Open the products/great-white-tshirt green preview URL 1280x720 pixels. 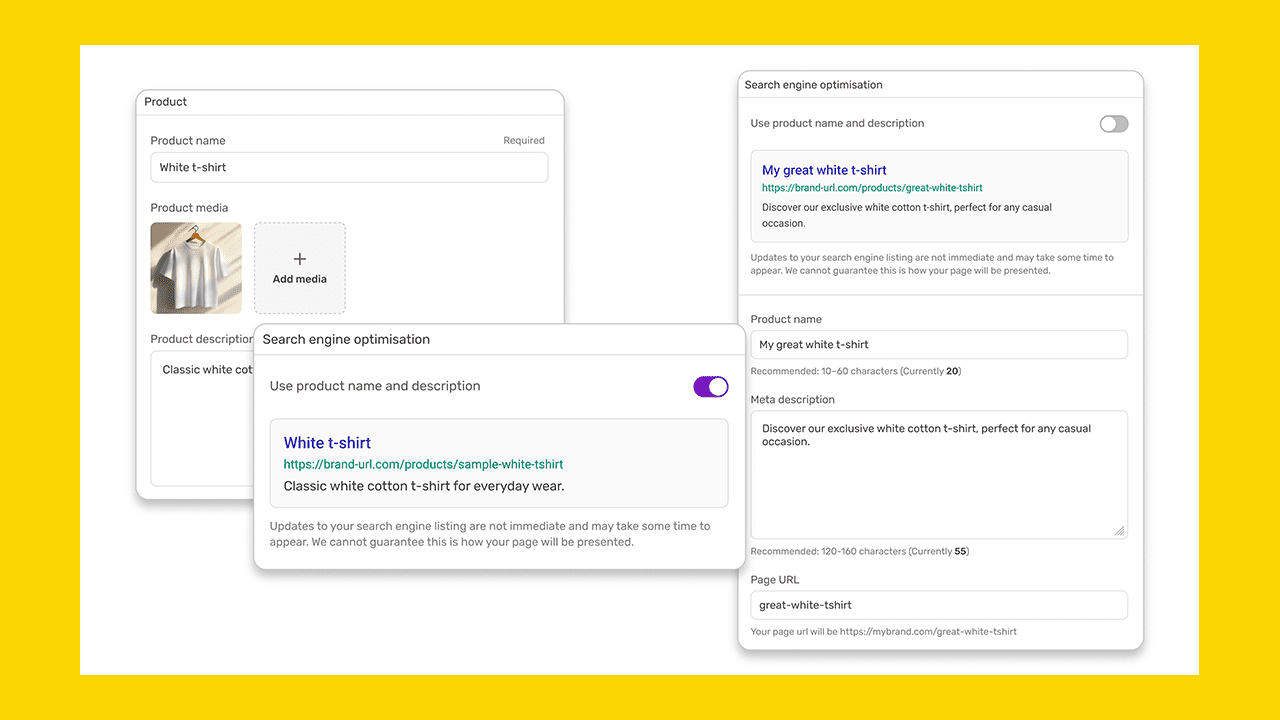[x=872, y=188]
